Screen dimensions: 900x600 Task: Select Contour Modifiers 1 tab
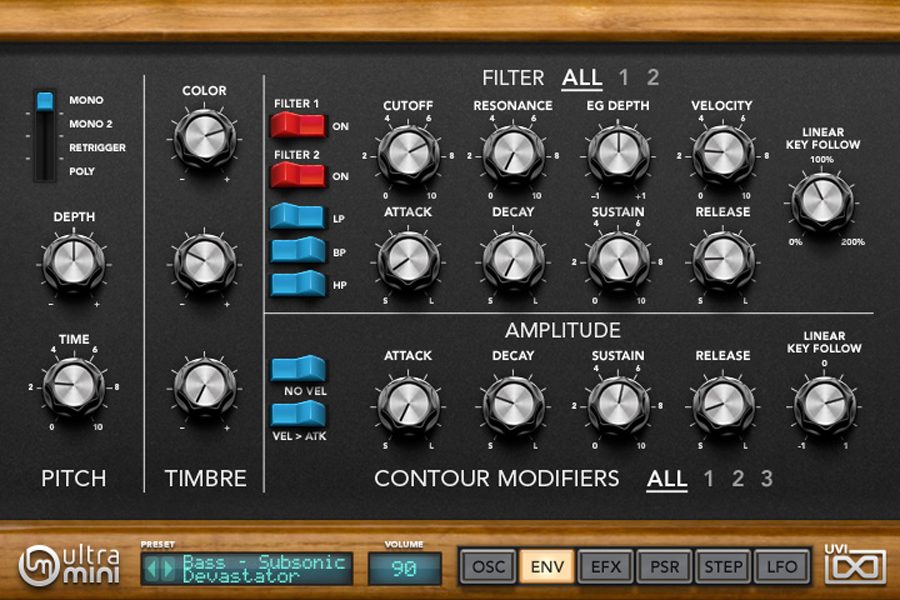(708, 478)
